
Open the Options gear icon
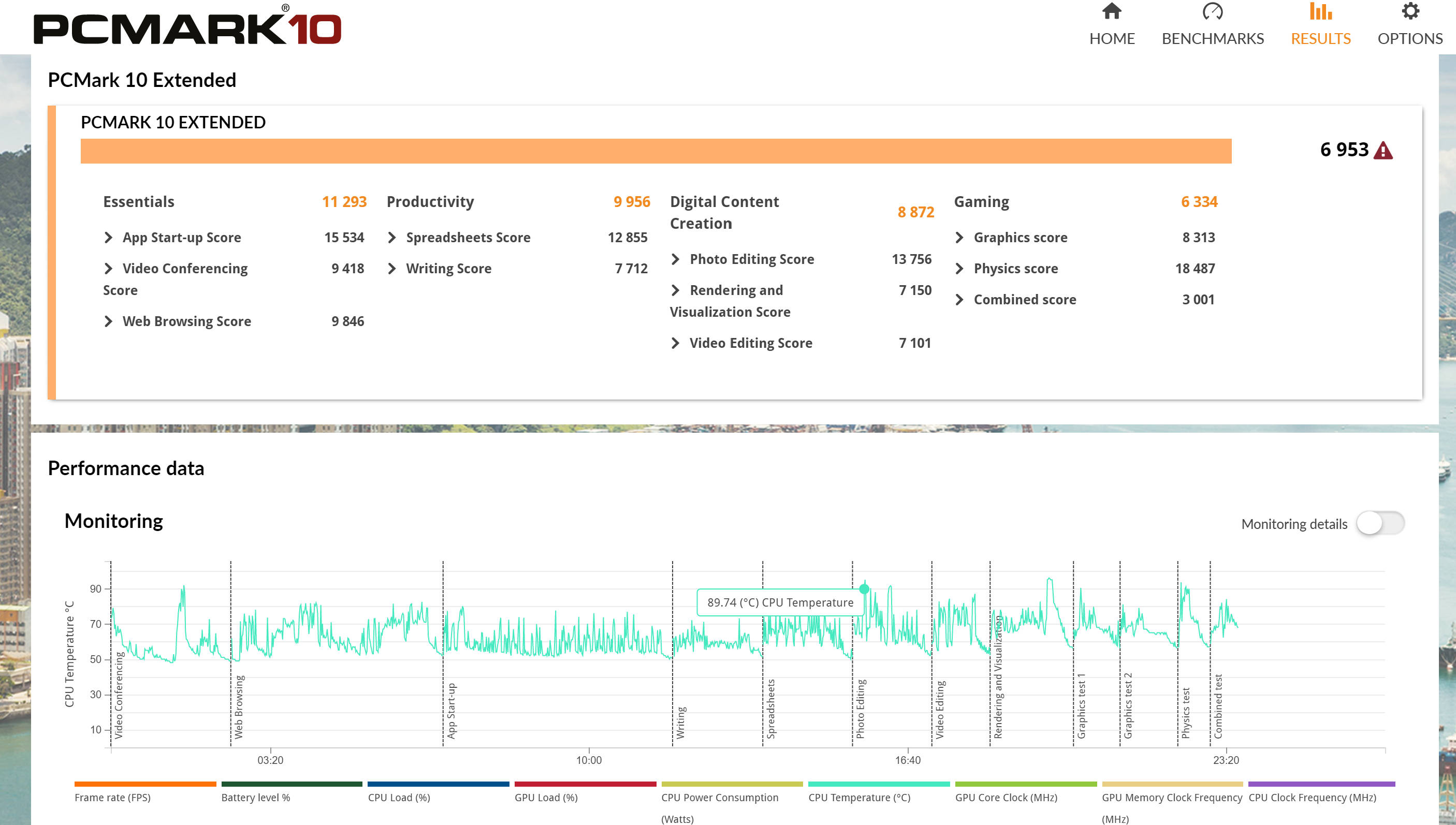[1410, 11]
